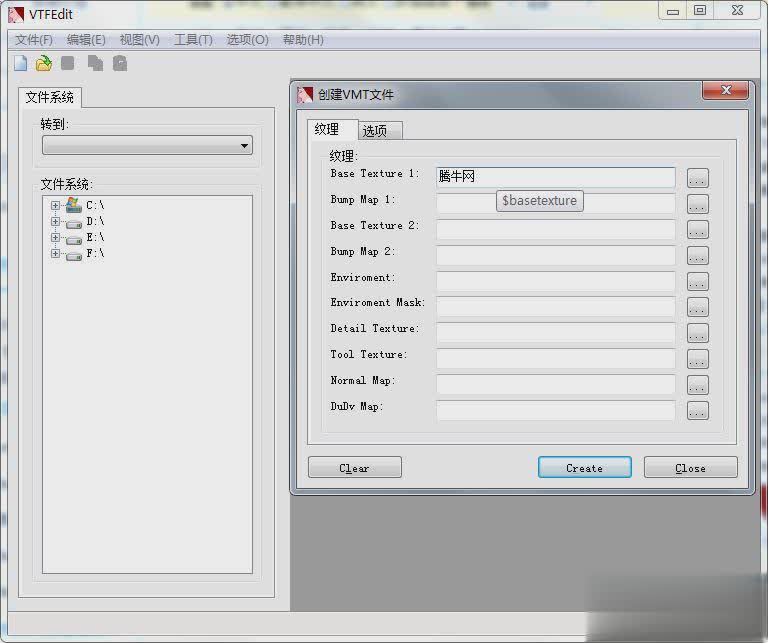Minimize the VTFEdit window
The height and width of the screenshot is (643, 768).
[673, 10]
